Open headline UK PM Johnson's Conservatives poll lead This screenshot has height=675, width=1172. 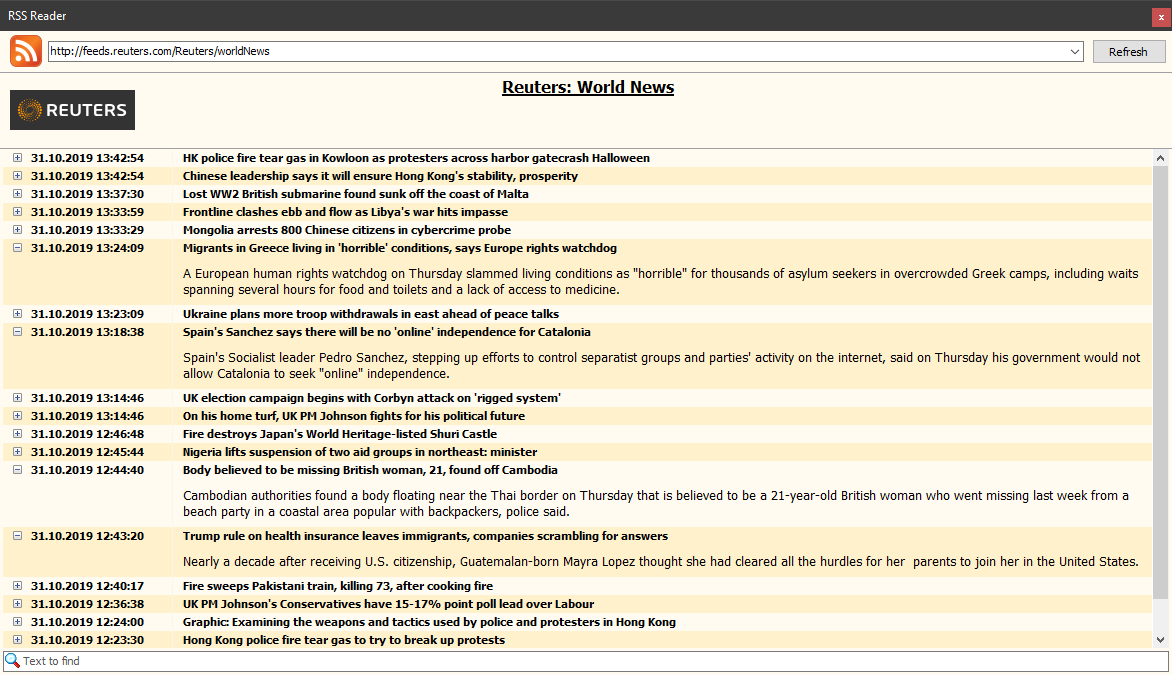389,604
